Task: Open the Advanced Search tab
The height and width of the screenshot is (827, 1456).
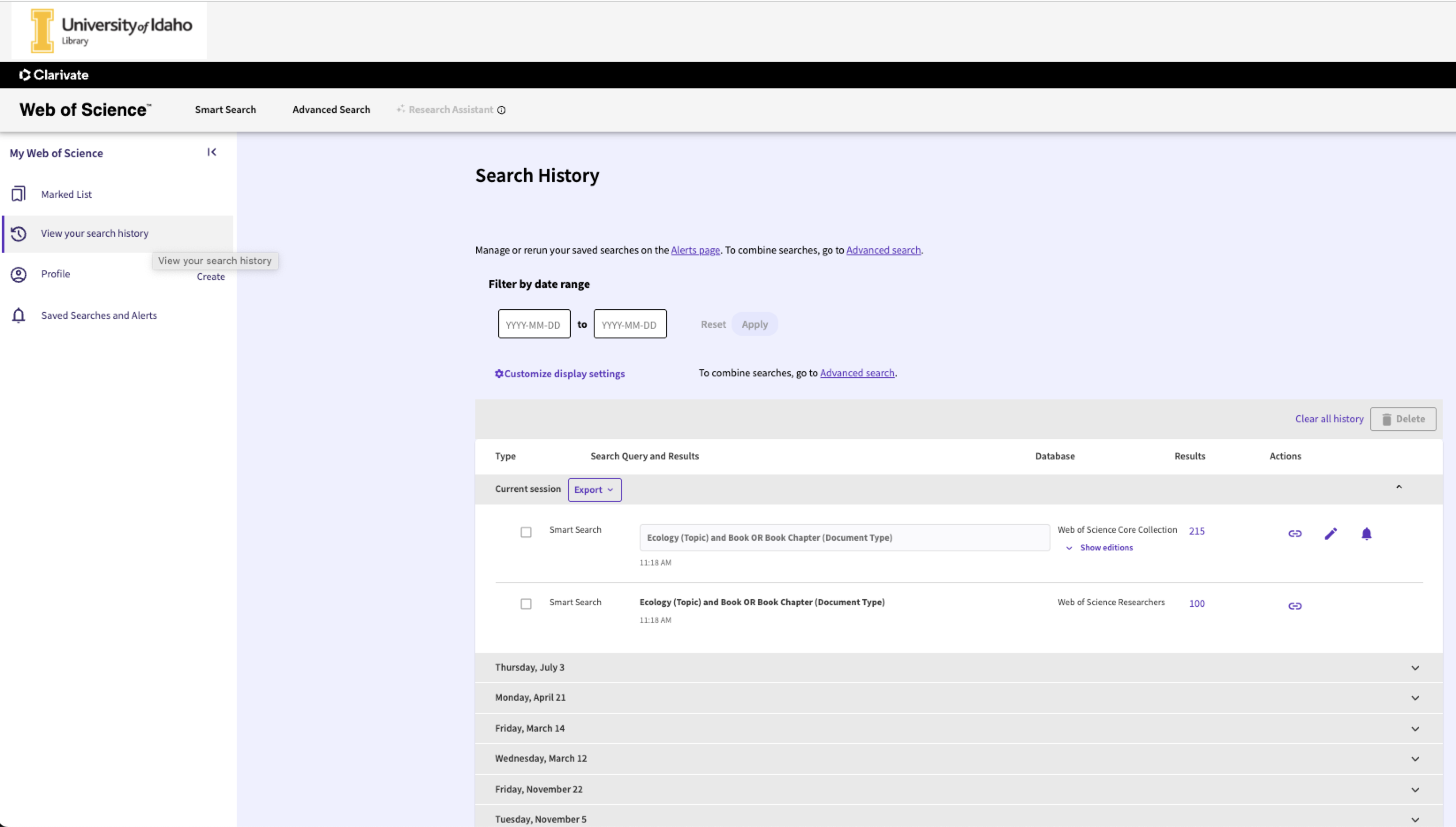Action: tap(331, 110)
